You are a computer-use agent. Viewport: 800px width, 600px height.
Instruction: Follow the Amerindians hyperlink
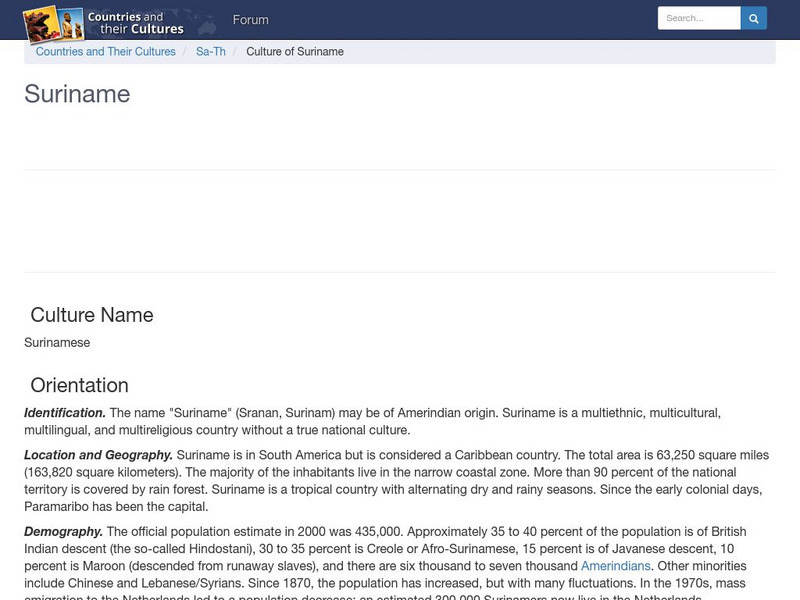[615, 566]
